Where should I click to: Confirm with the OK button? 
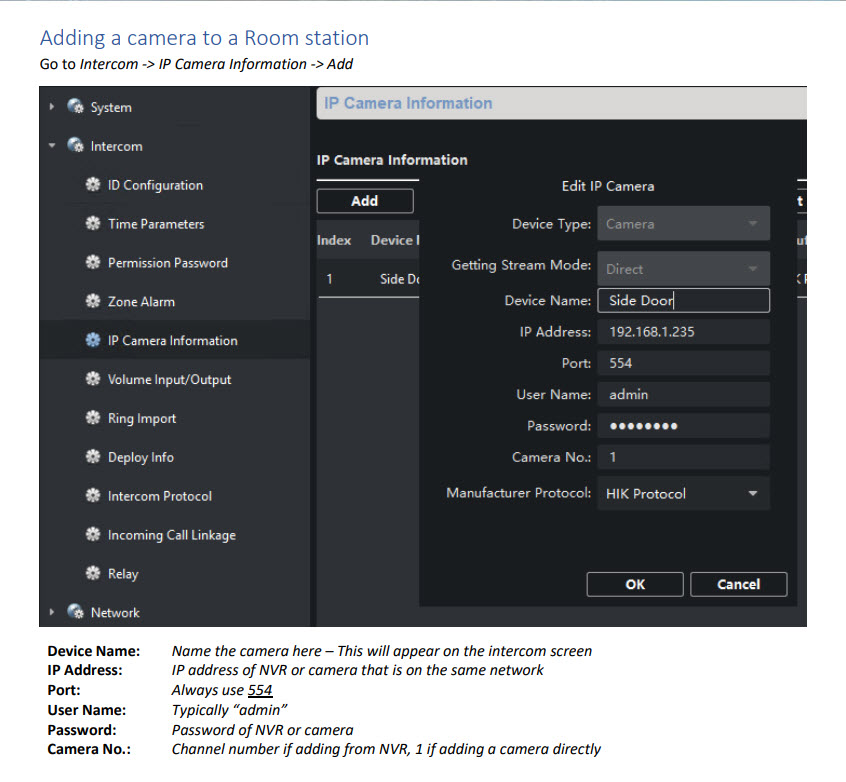pos(635,584)
